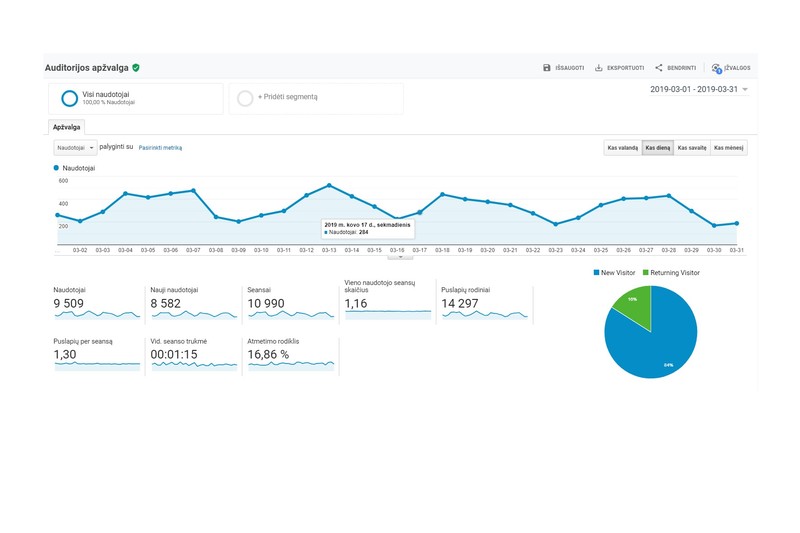This screenshot has height=533, width=800.
Task: Open the Įžvalgos insights icon
Action: pos(716,68)
